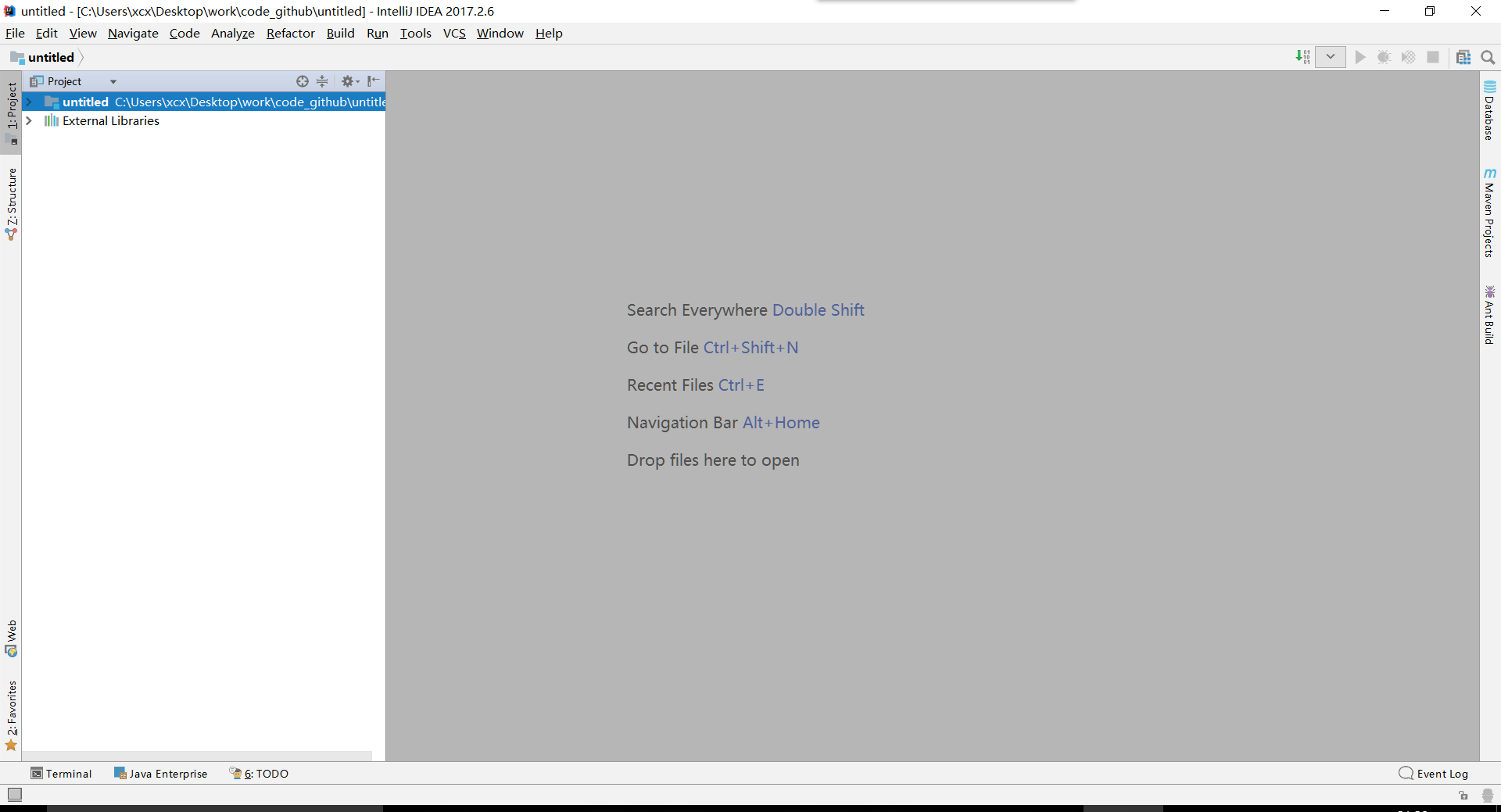The image size is (1501, 812).
Task: Open the Event Log
Action: pyautogui.click(x=1434, y=774)
